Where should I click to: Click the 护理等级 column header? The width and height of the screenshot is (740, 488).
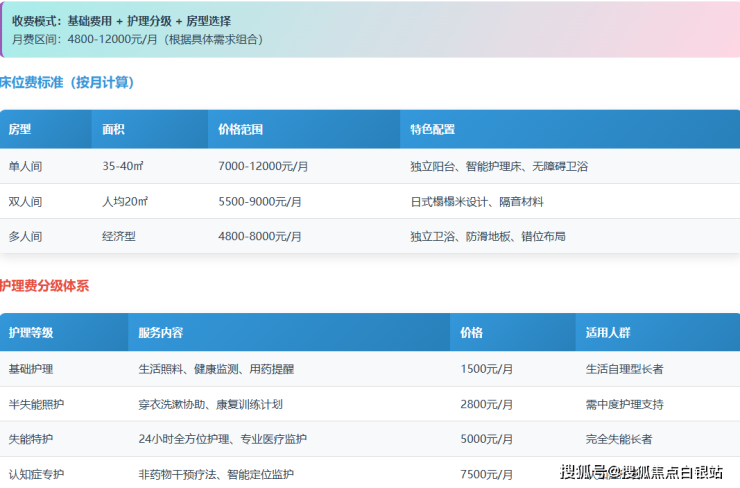(x=30, y=332)
